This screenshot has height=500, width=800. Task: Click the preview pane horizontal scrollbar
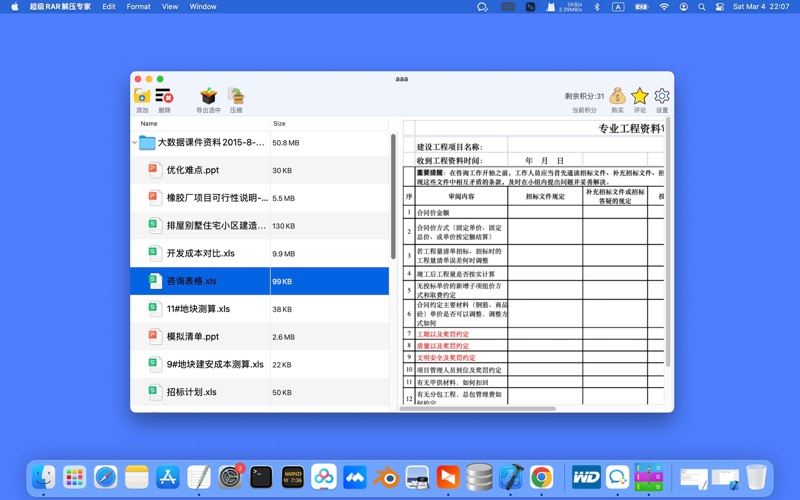pos(478,408)
